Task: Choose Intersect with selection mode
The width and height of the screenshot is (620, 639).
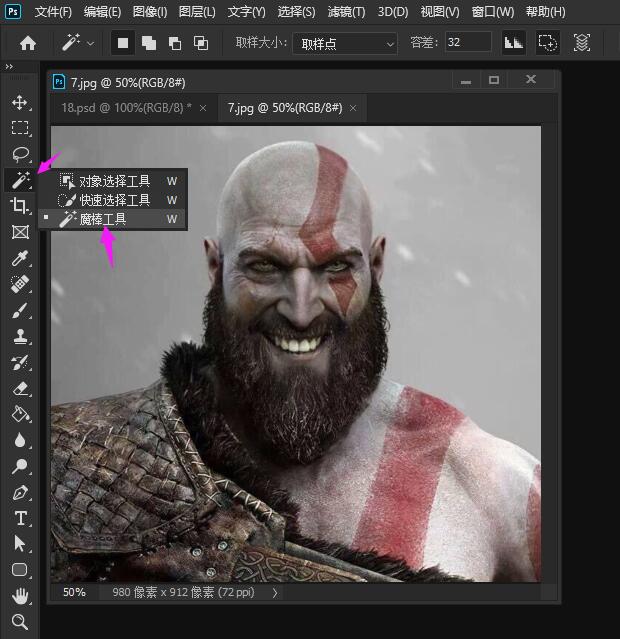Action: click(201, 43)
